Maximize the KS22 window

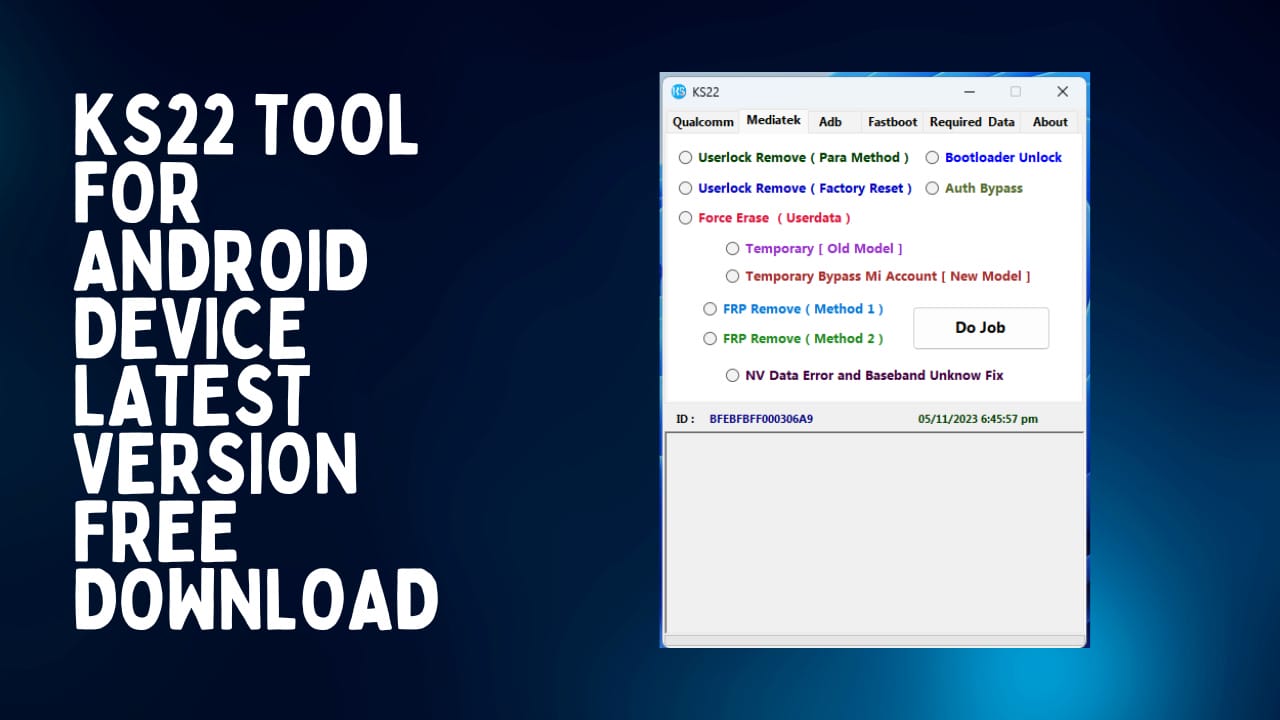pyautogui.click(x=1016, y=92)
